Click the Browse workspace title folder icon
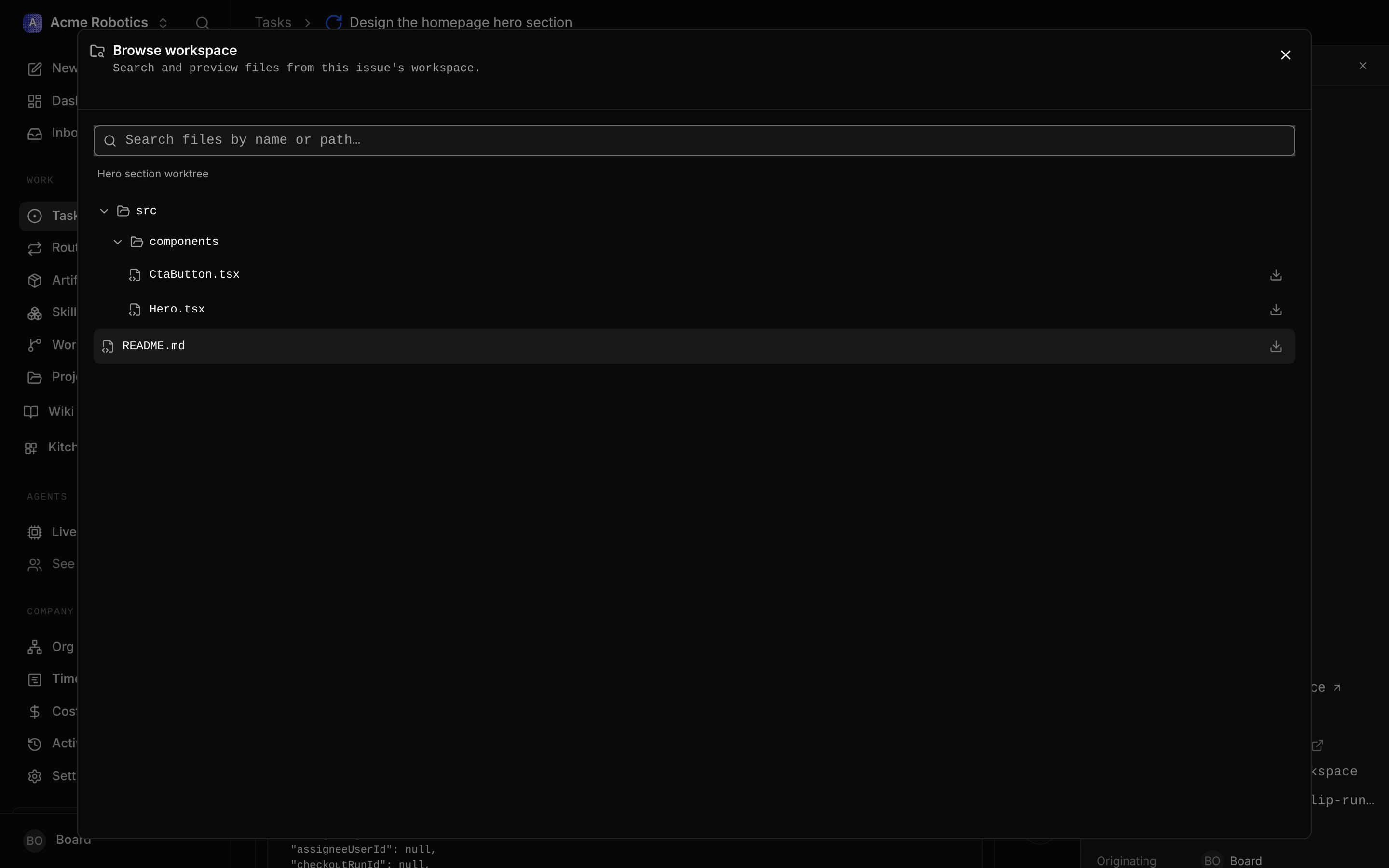The image size is (1389, 868). tap(97, 51)
